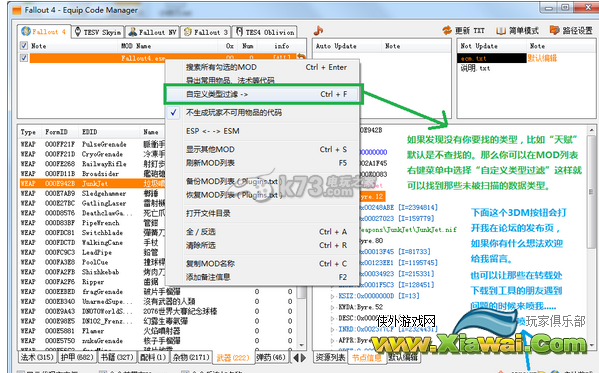Select the Shishkebab weapon row
The height and width of the screenshot is (373, 599).
(92, 272)
